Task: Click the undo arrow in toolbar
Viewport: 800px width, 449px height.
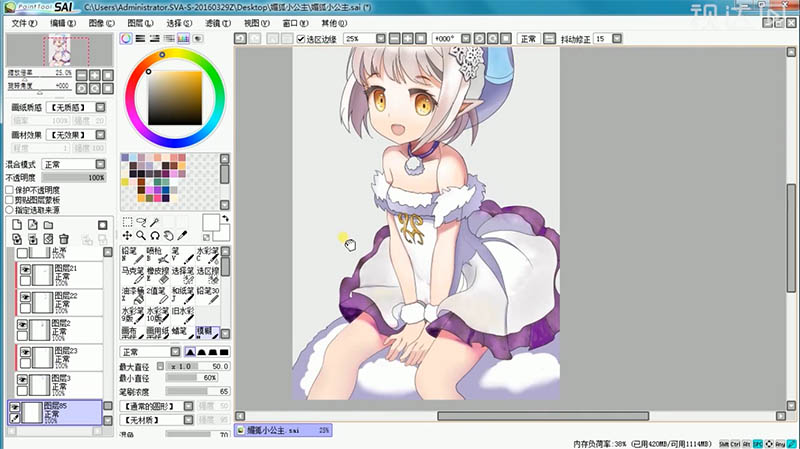Action: [x=240, y=38]
